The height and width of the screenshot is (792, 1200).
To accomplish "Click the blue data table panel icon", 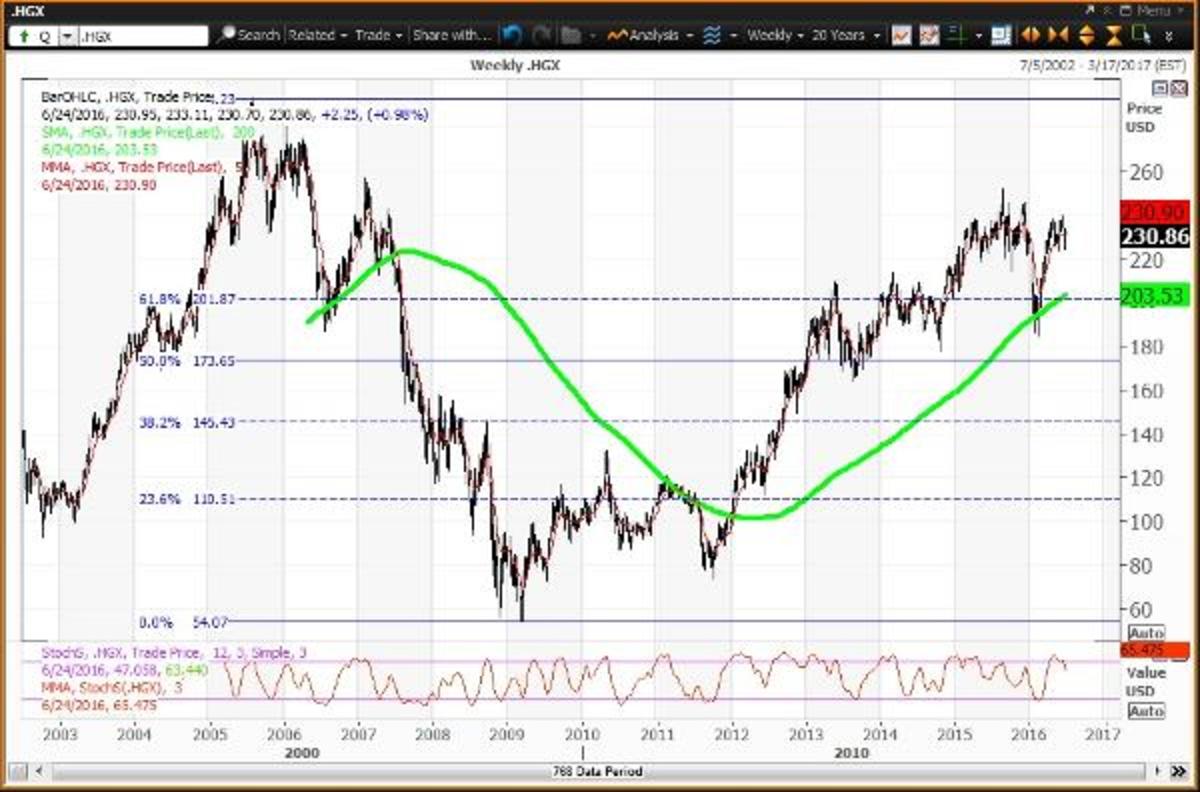I will 1001,35.
